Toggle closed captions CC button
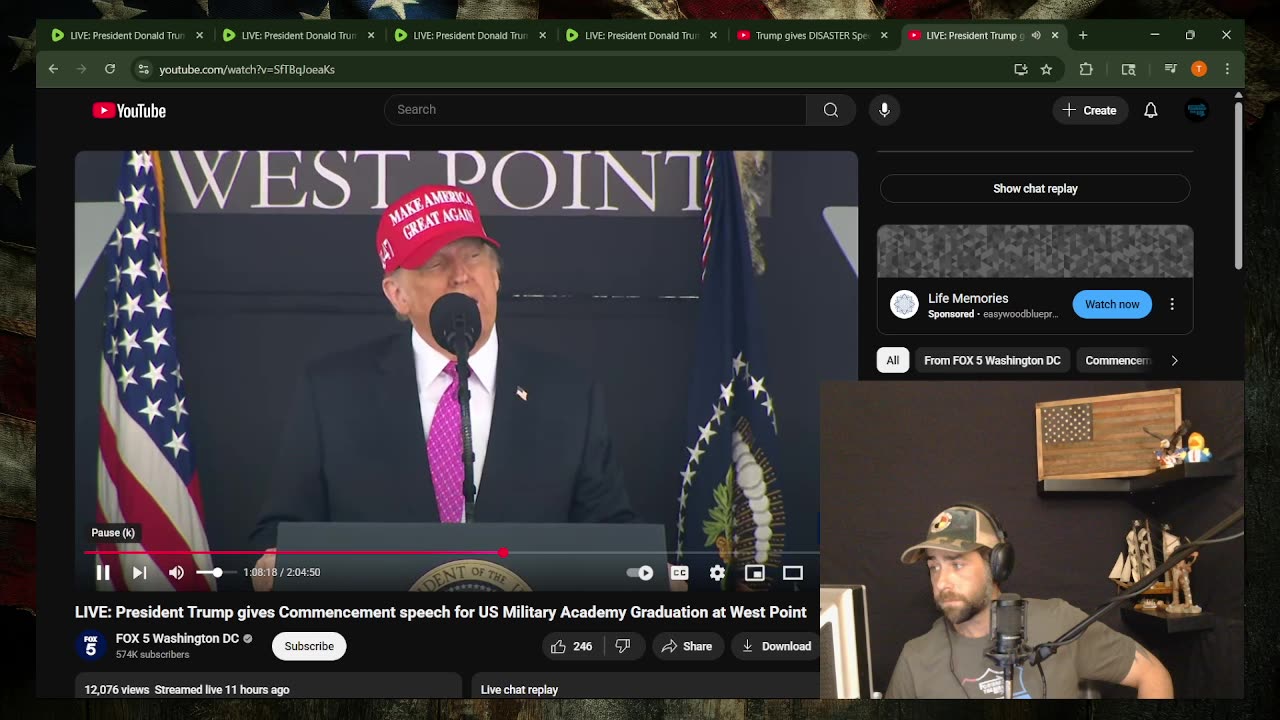Viewport: 1280px width, 720px height. coord(679,573)
